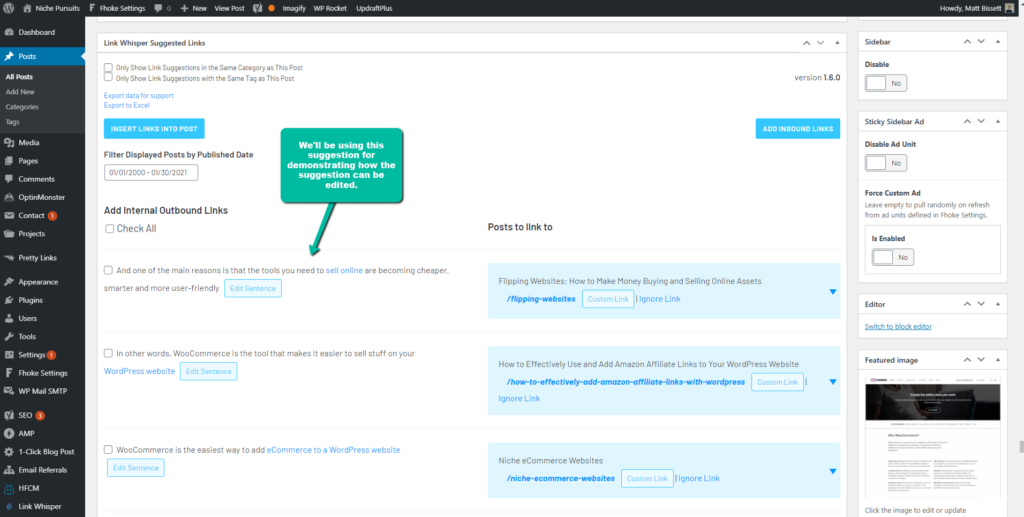The height and width of the screenshot is (517, 1024).
Task: Click the Yoast SEO icon in admin bar
Action: 258,8
